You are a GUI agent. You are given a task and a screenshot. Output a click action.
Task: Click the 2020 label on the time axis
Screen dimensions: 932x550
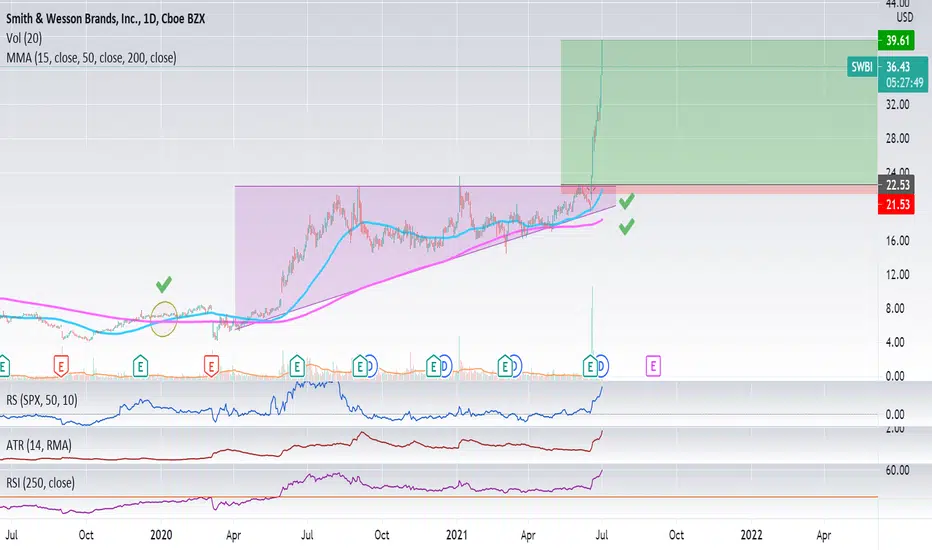point(161,535)
